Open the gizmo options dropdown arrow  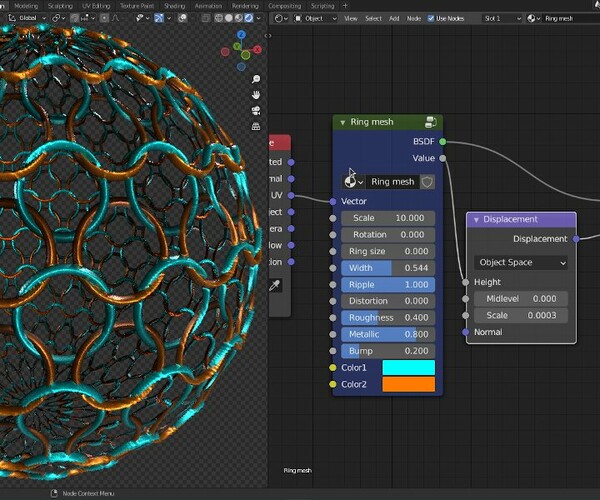pyautogui.click(x=169, y=18)
